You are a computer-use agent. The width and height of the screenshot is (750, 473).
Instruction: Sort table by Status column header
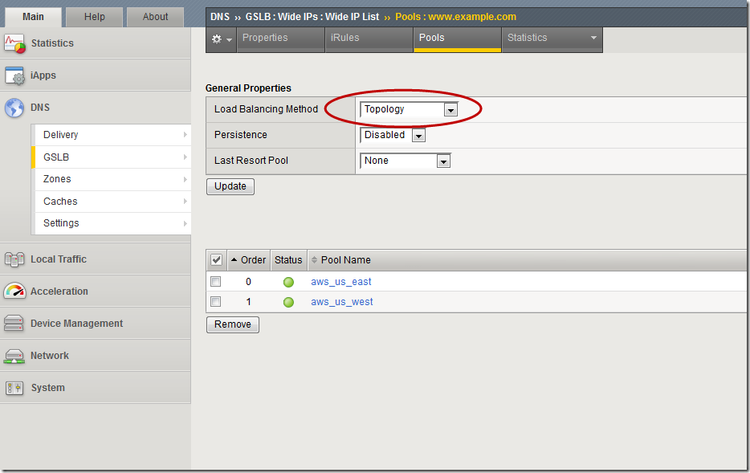tap(288, 260)
